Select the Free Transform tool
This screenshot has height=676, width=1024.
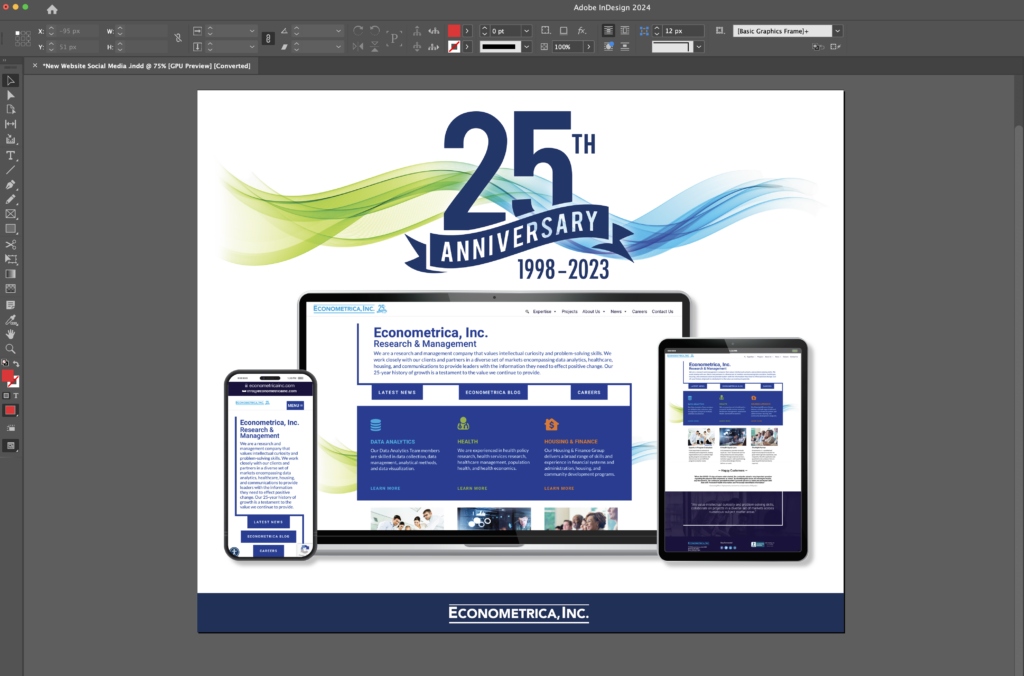(10, 259)
